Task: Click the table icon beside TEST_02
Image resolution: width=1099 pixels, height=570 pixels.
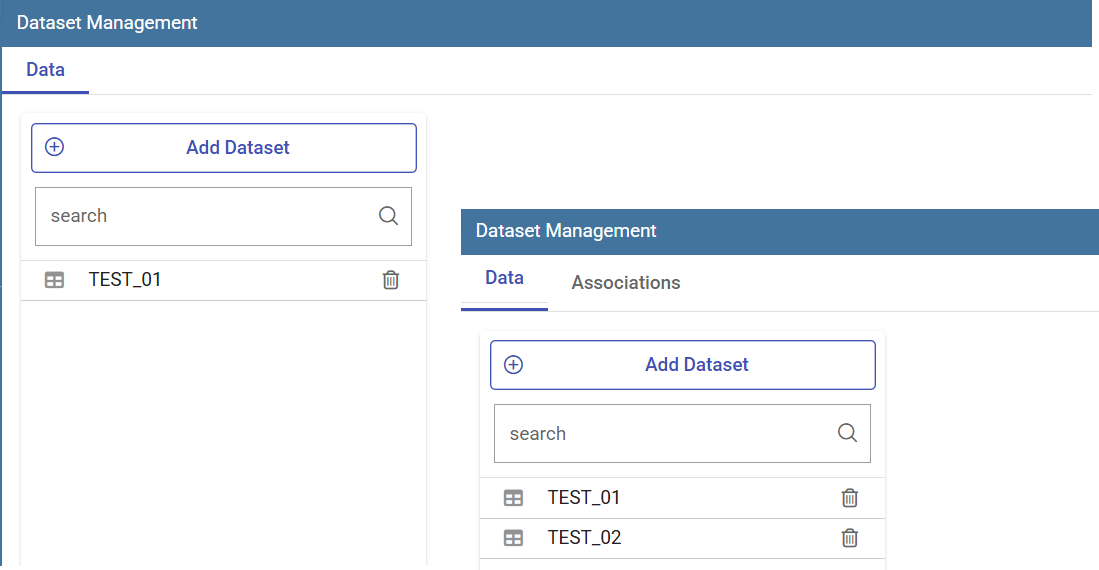Action: pyautogui.click(x=513, y=538)
